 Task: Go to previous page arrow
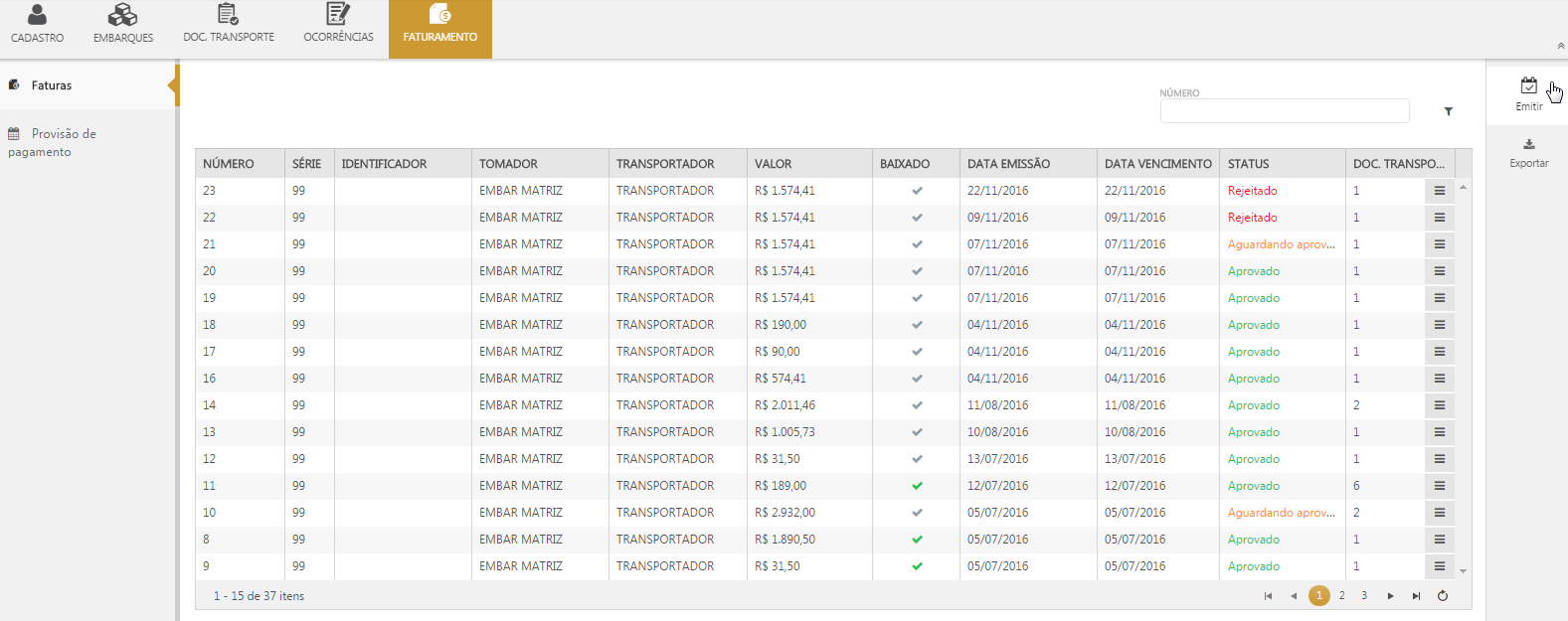(x=1294, y=596)
